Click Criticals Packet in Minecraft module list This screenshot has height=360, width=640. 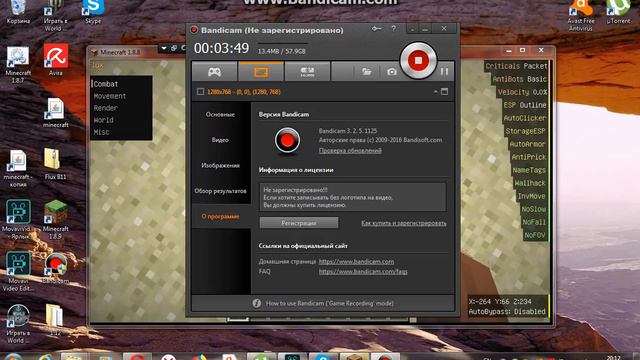click(516, 66)
